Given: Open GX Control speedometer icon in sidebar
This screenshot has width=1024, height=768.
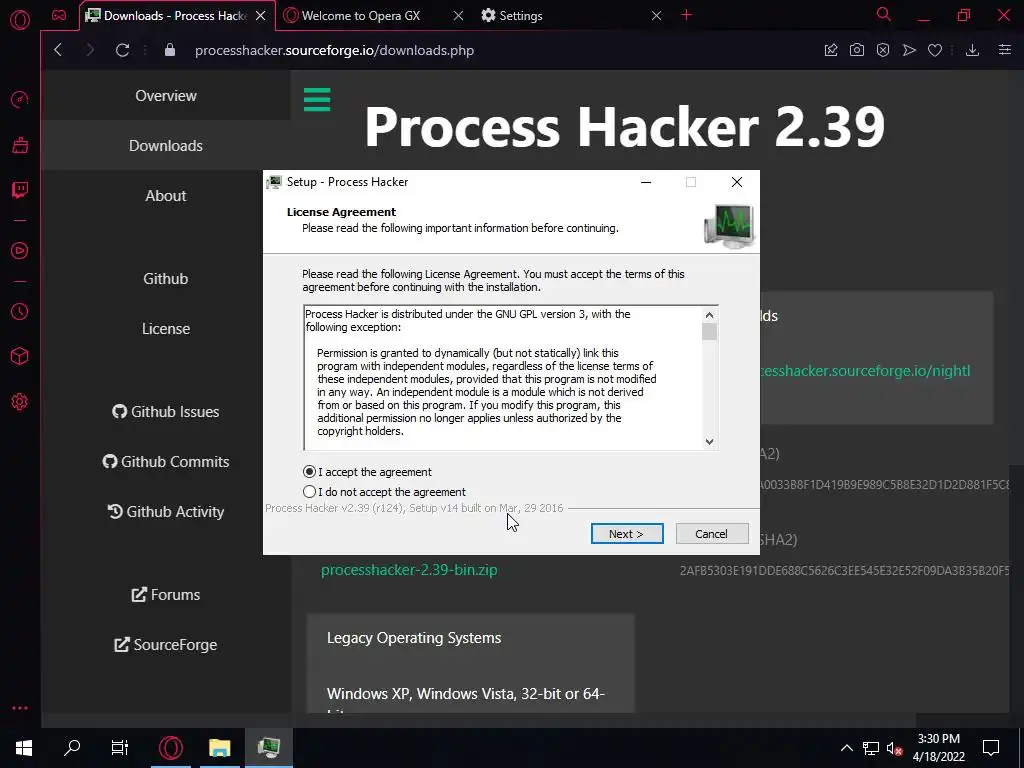Looking at the screenshot, I should click(20, 99).
